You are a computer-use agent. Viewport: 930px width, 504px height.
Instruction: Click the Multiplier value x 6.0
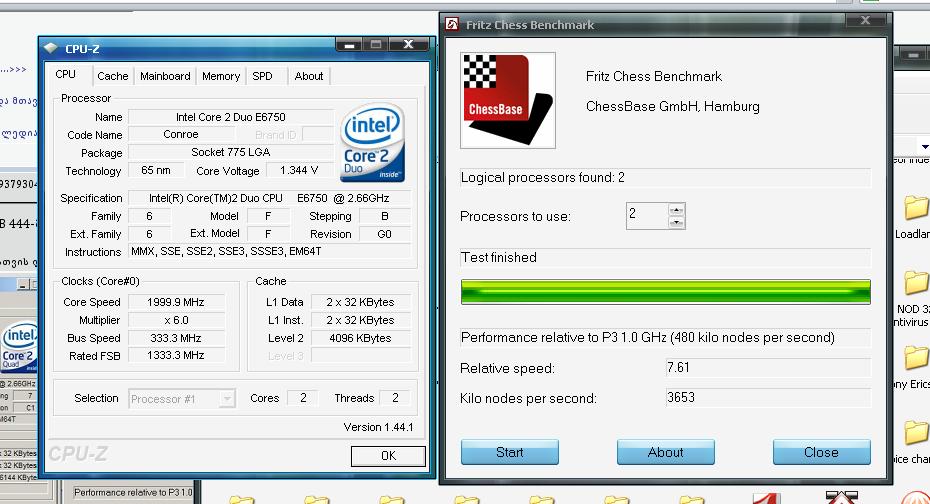(176, 320)
